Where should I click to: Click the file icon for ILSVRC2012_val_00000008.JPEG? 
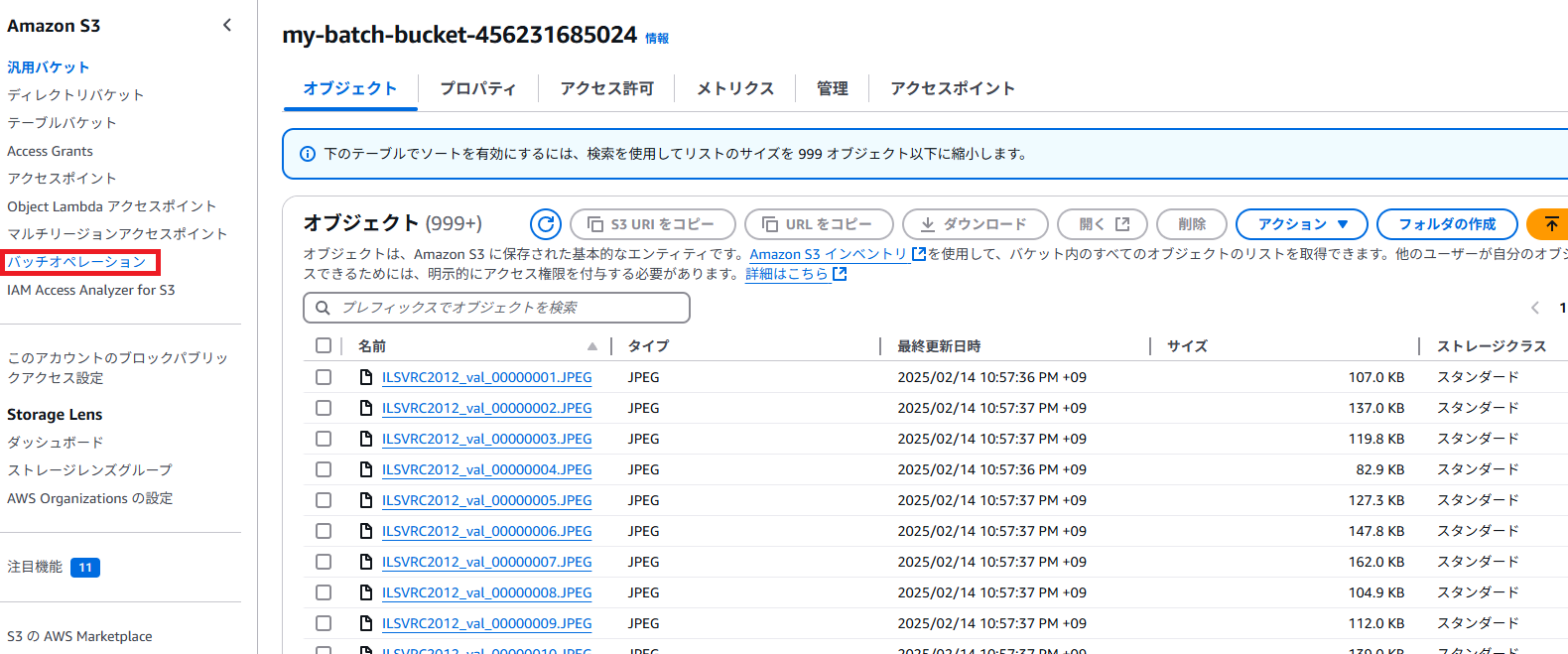366,592
